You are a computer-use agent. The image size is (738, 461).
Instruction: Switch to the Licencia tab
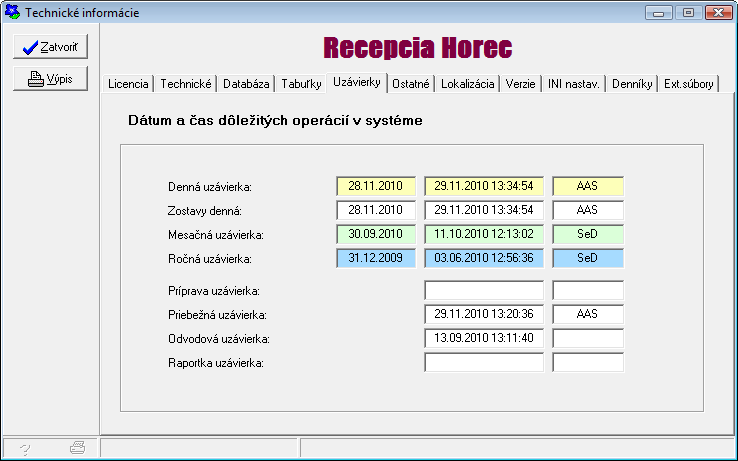(x=128, y=85)
